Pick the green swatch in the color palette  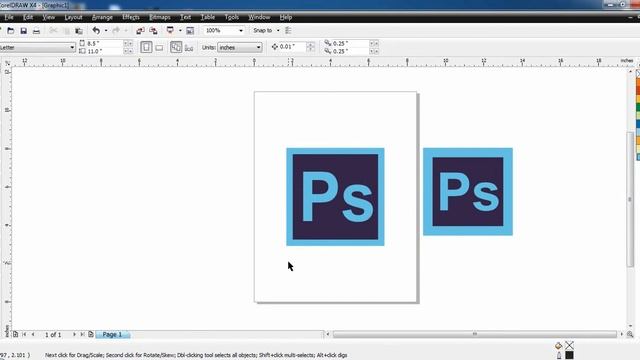click(x=638, y=107)
